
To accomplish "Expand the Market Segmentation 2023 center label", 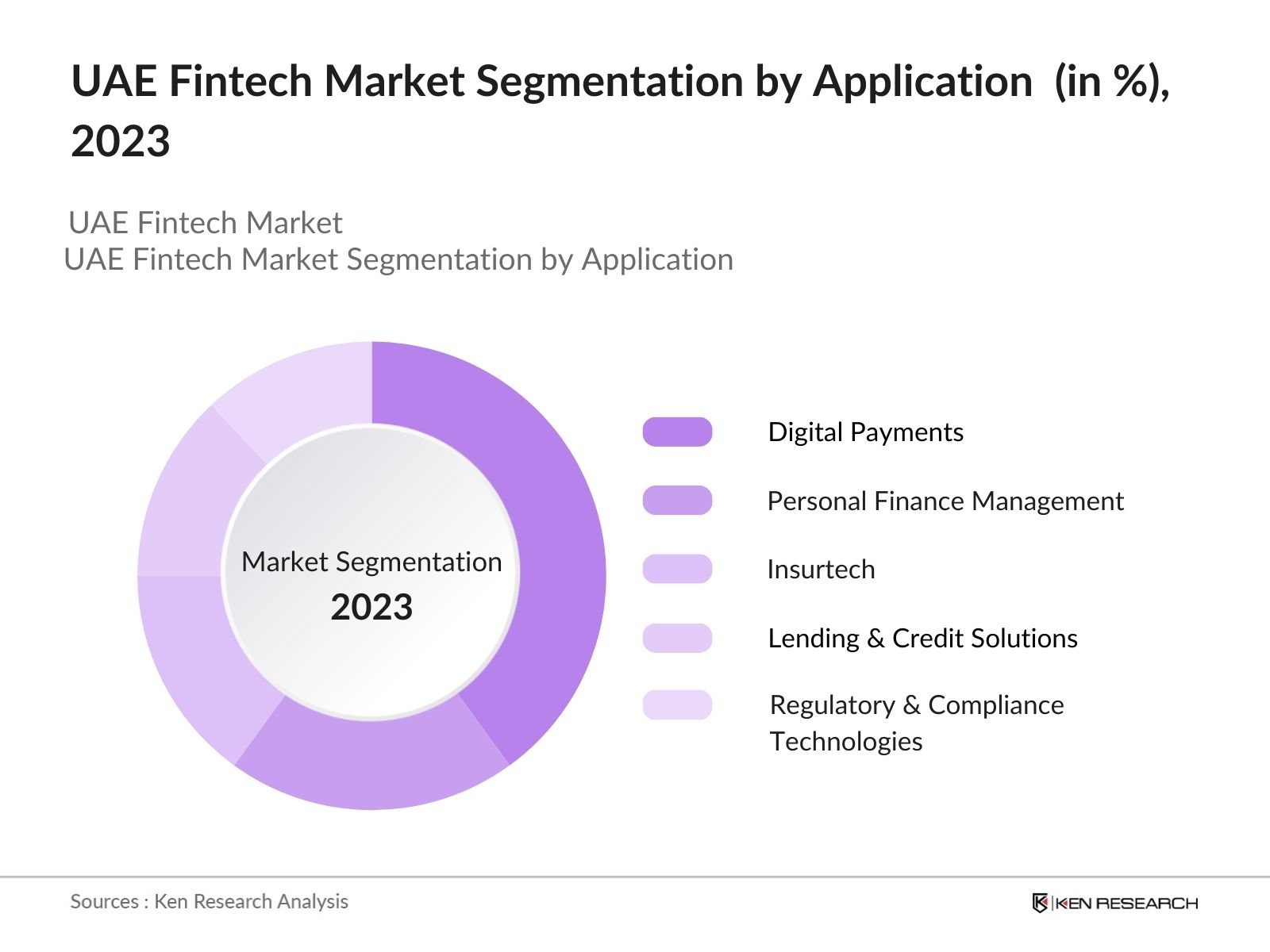I will click(x=371, y=563).
